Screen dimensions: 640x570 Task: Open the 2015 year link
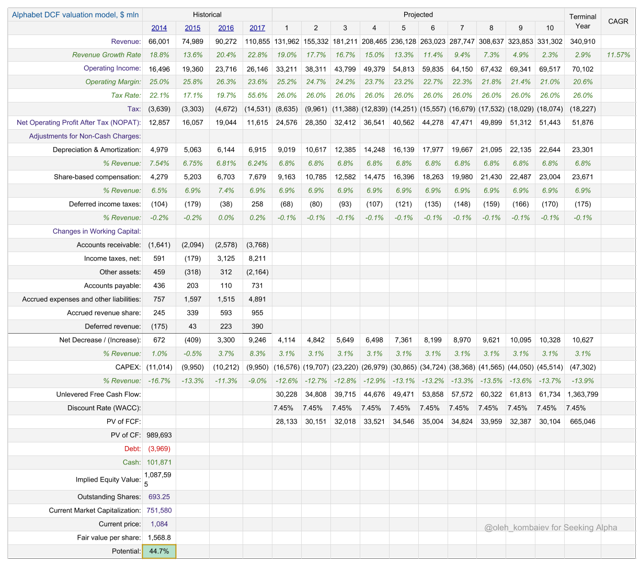[x=192, y=28]
